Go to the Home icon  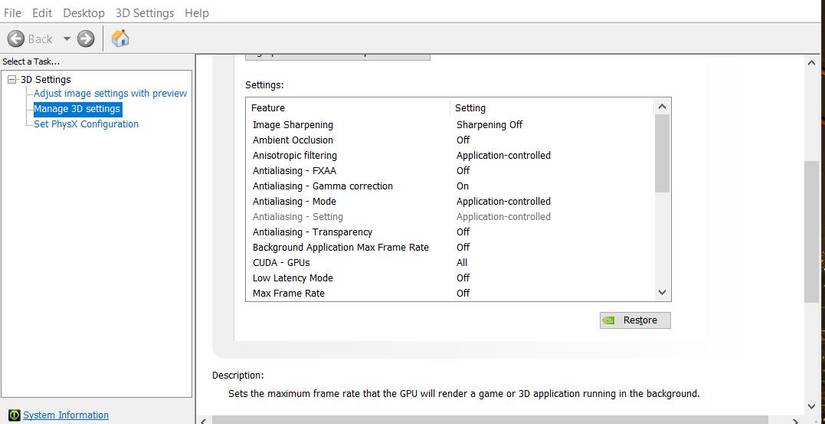[x=120, y=39]
